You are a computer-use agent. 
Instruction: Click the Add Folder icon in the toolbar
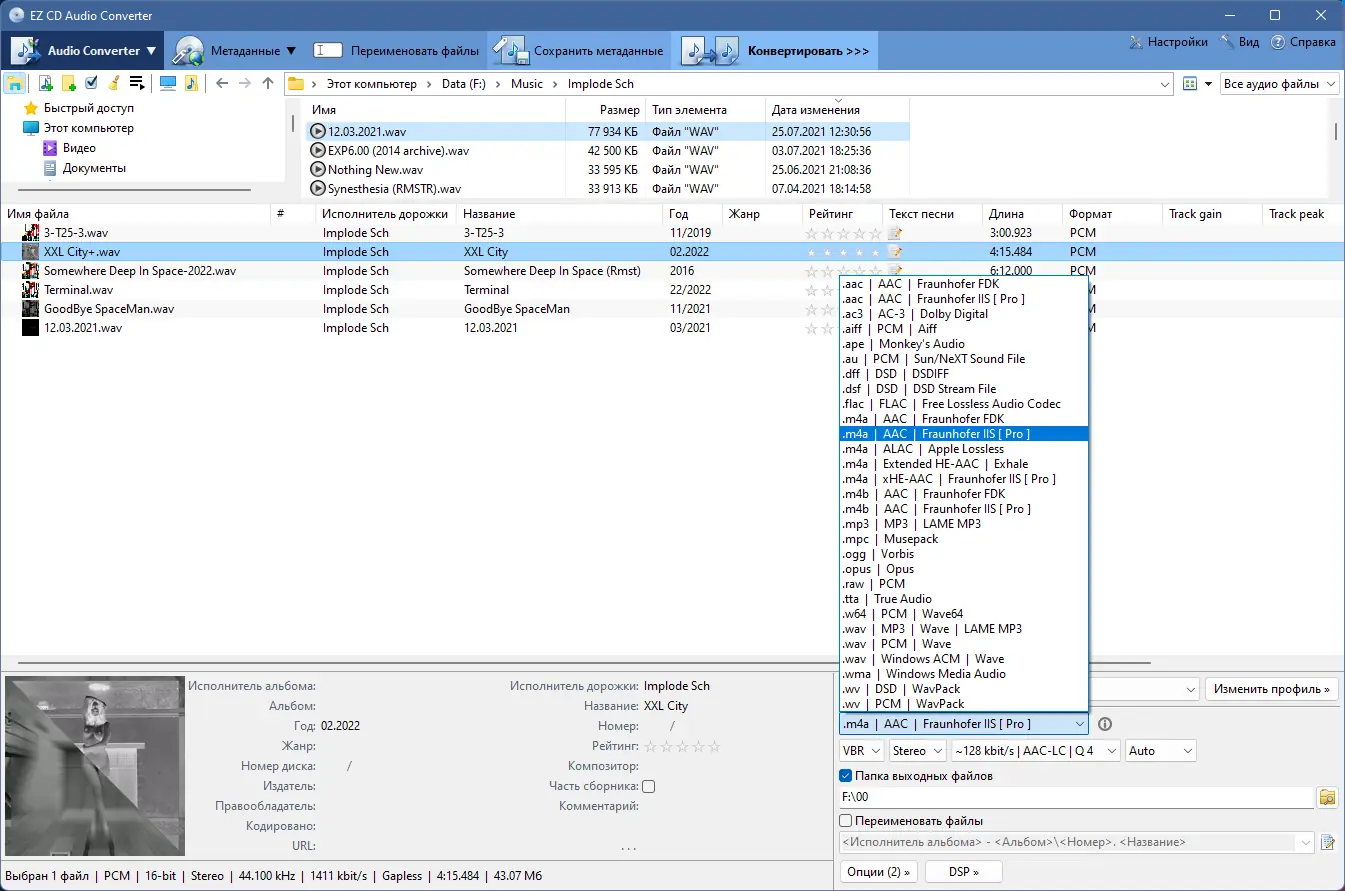click(68, 83)
